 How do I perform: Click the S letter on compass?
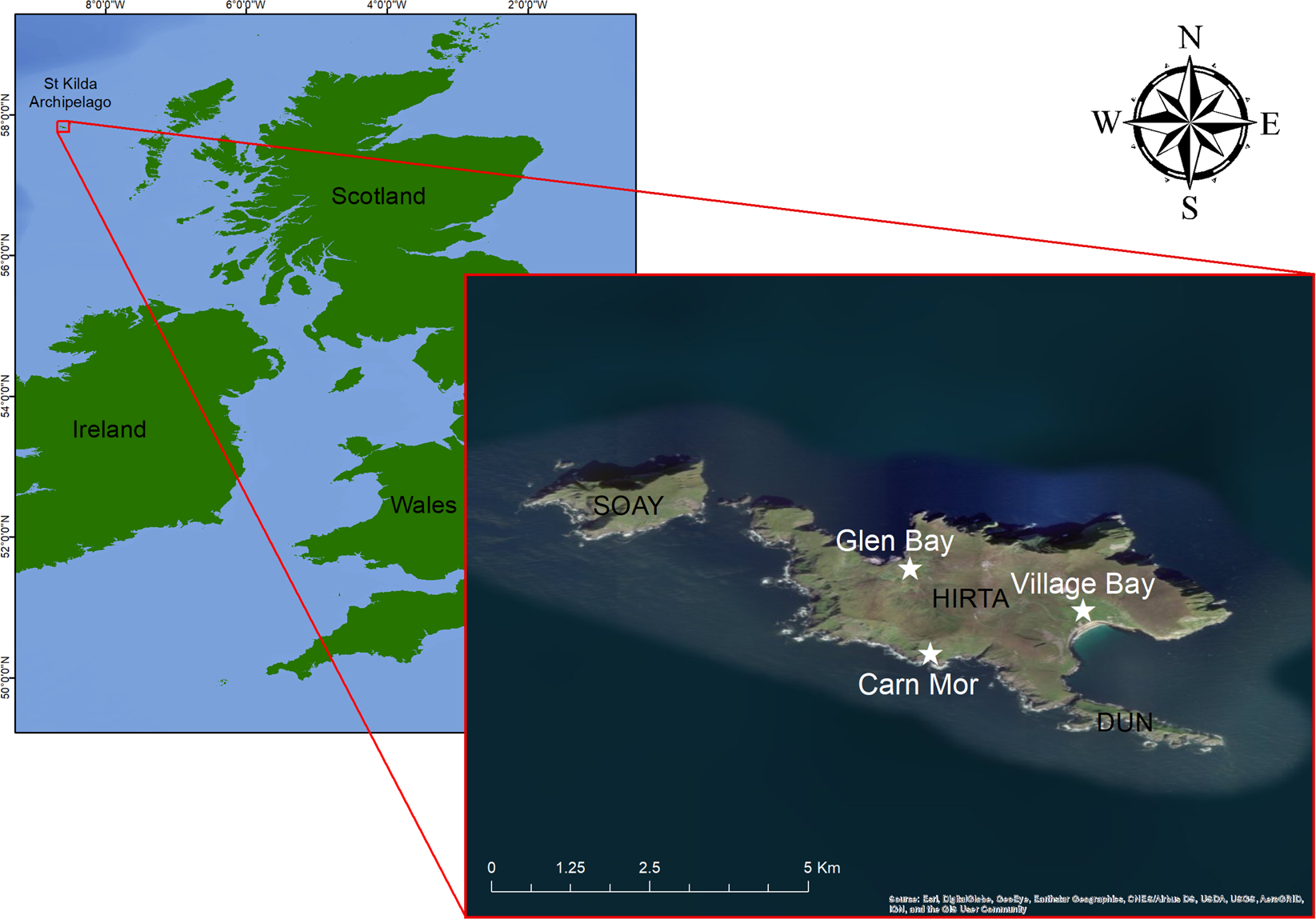pos(1190,208)
